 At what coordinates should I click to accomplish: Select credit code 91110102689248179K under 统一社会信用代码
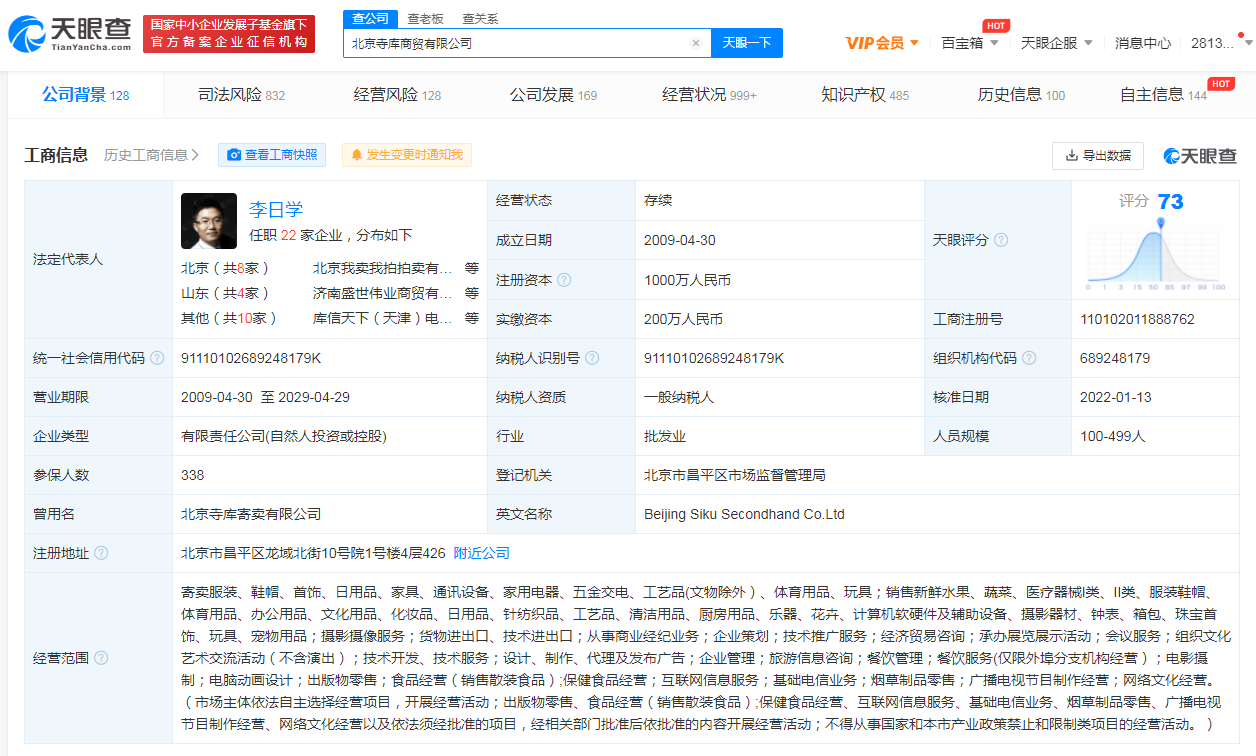(251, 358)
